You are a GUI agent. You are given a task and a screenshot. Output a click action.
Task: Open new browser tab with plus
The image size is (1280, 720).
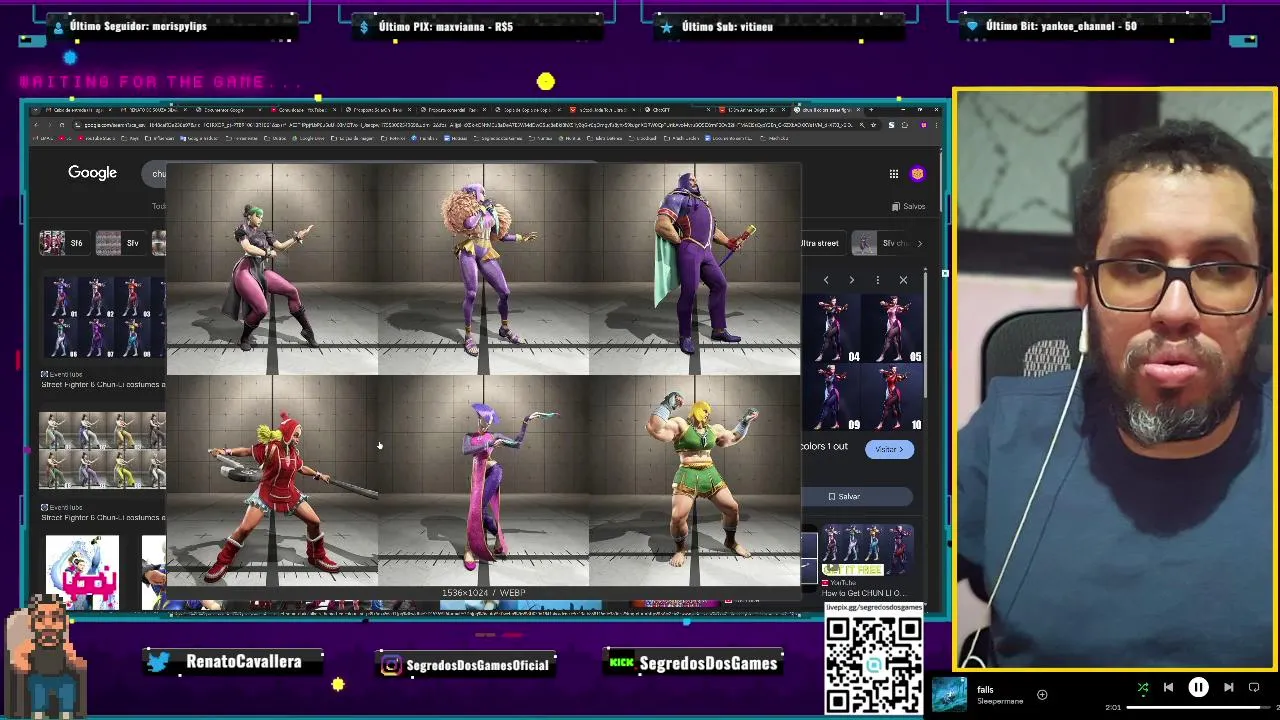(871, 109)
